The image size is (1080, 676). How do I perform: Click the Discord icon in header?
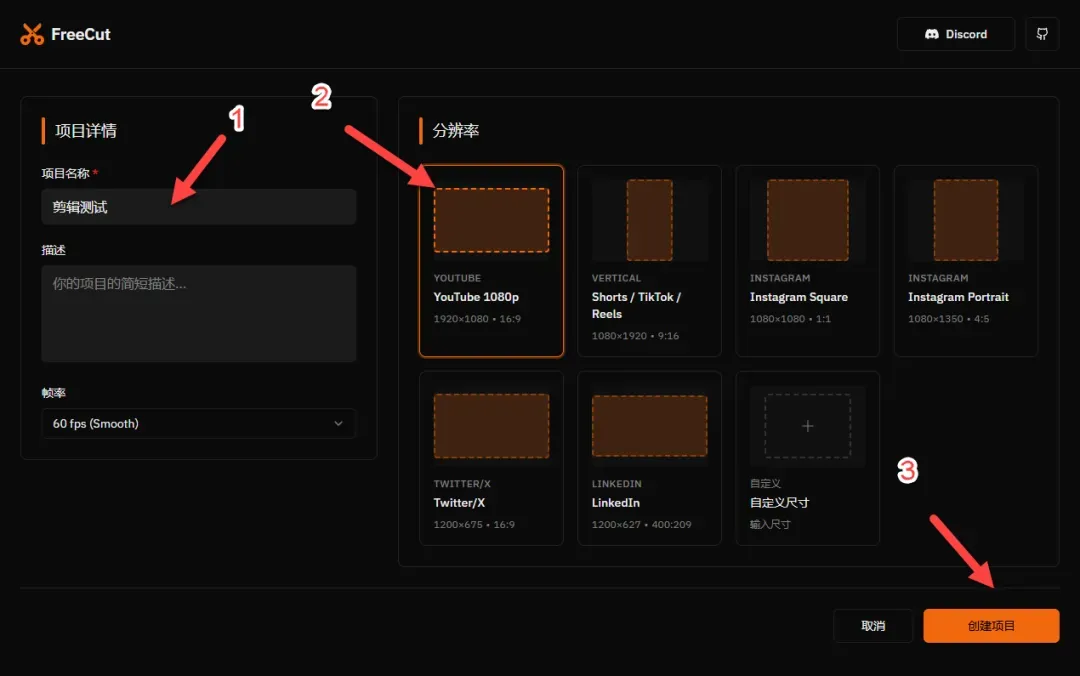click(x=931, y=34)
